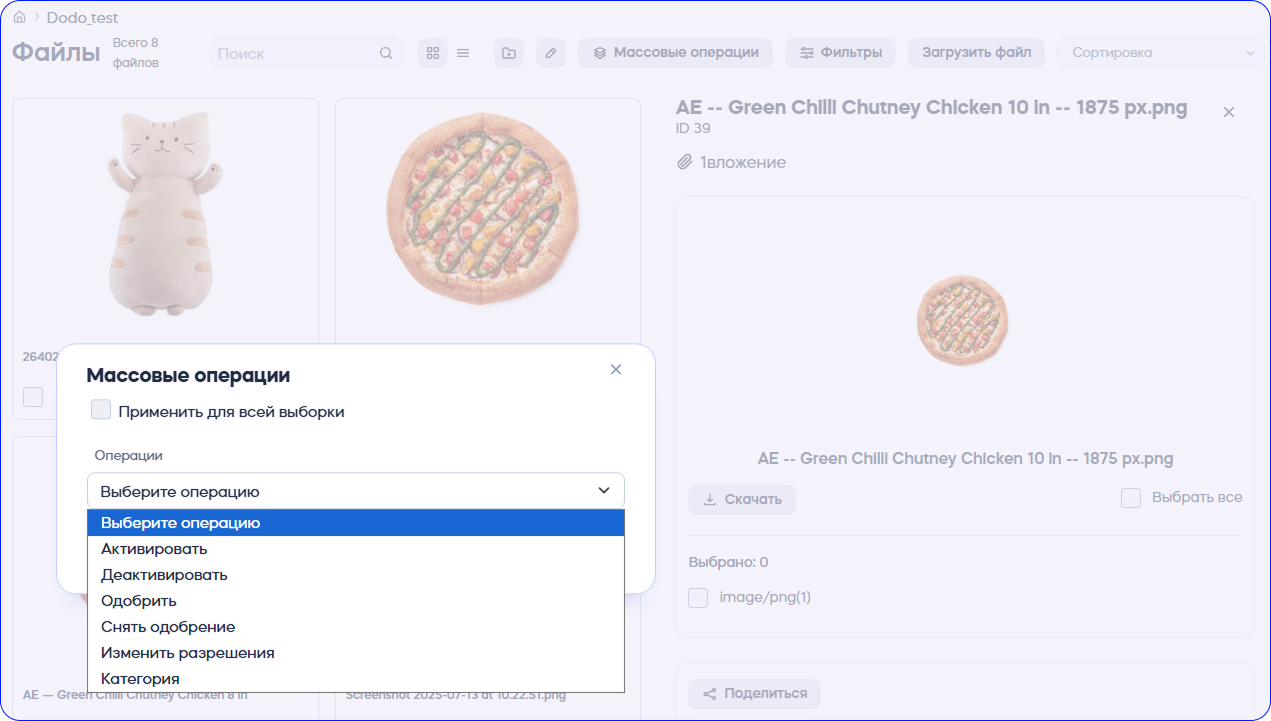Click the pencil edit icon

coord(551,53)
